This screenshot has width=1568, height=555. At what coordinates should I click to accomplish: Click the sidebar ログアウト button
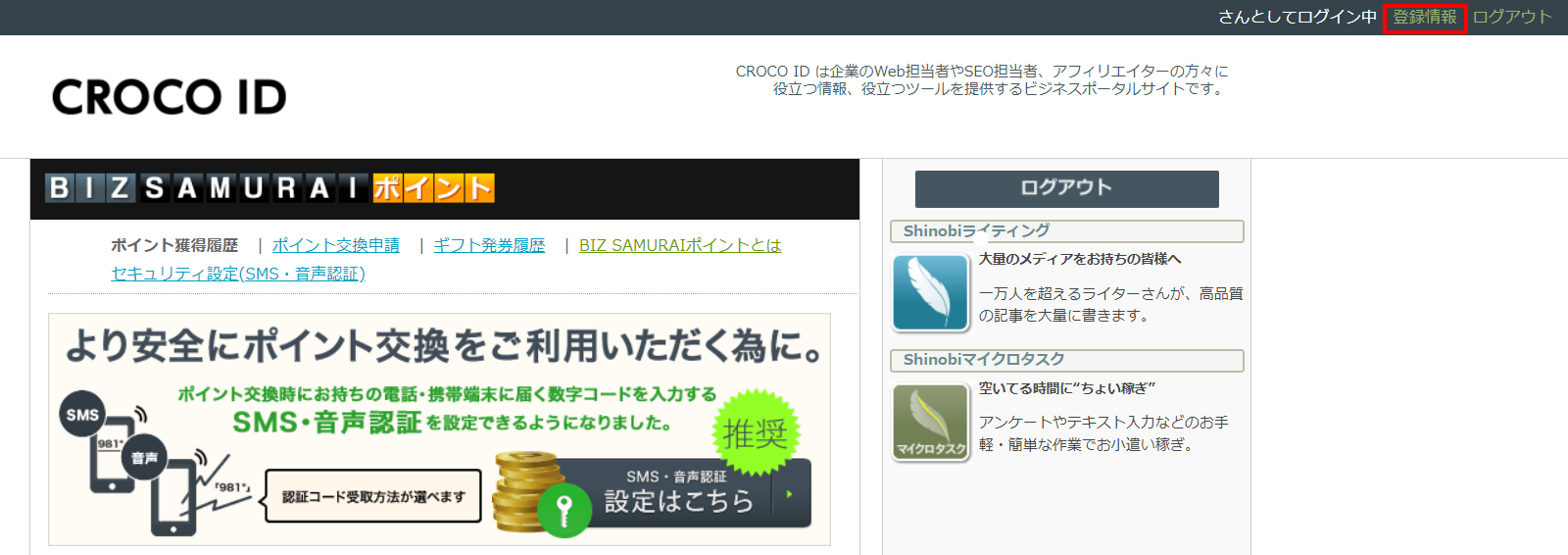pos(1066,188)
